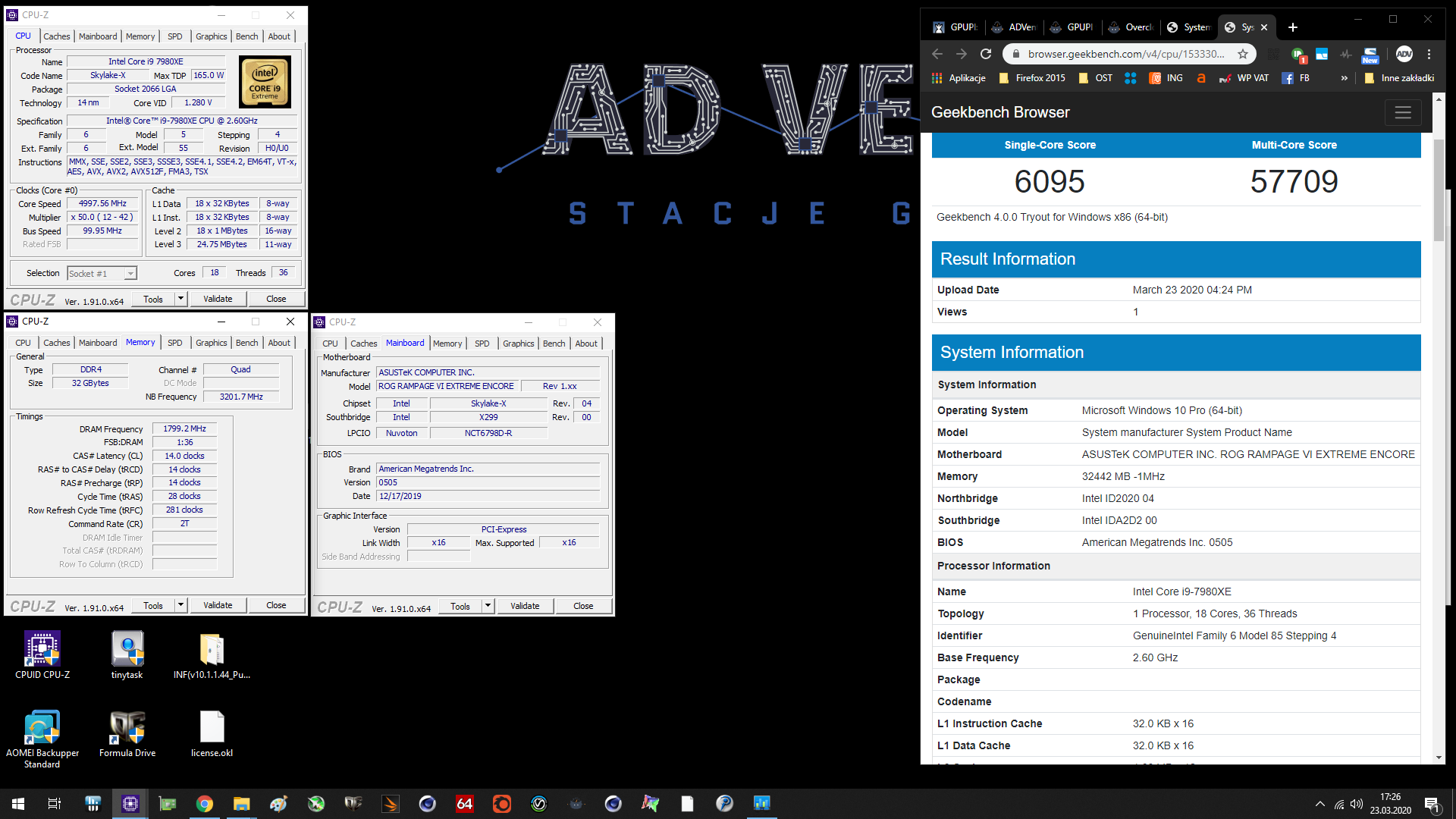Open the Aplikacje apps grid shortcut
Viewport: 1456px width, 819px height.
959,78
